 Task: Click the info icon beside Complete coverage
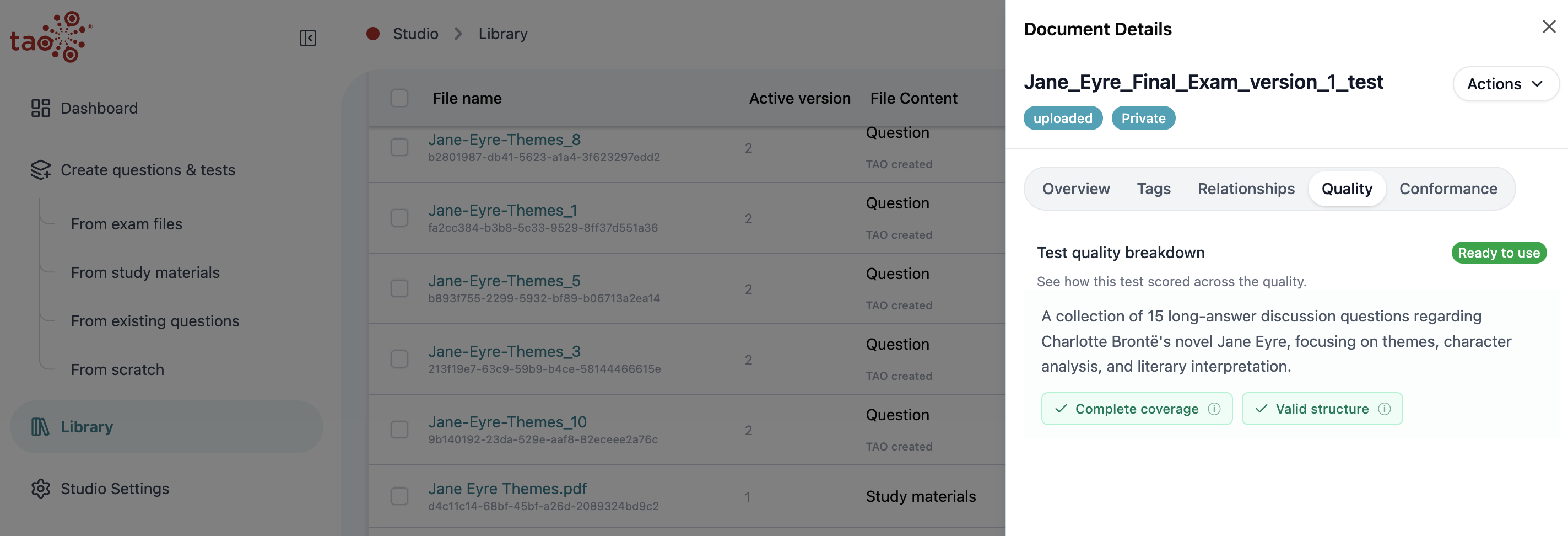(x=1214, y=409)
